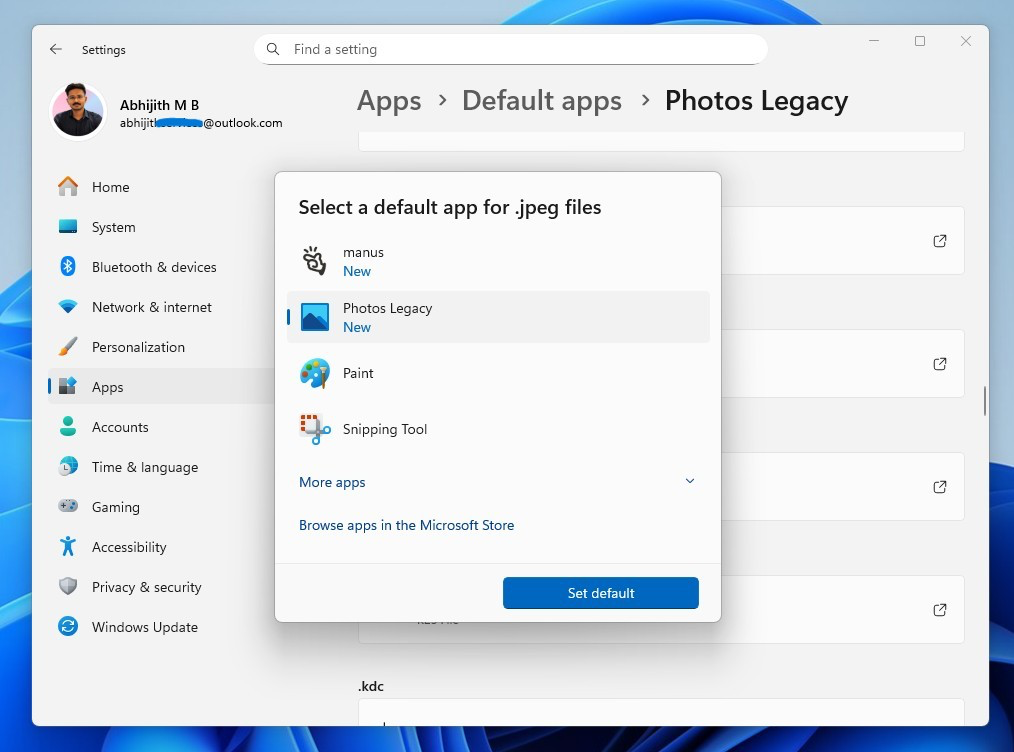
Task: Expand the More apps list
Action: pyautogui.click(x=332, y=482)
